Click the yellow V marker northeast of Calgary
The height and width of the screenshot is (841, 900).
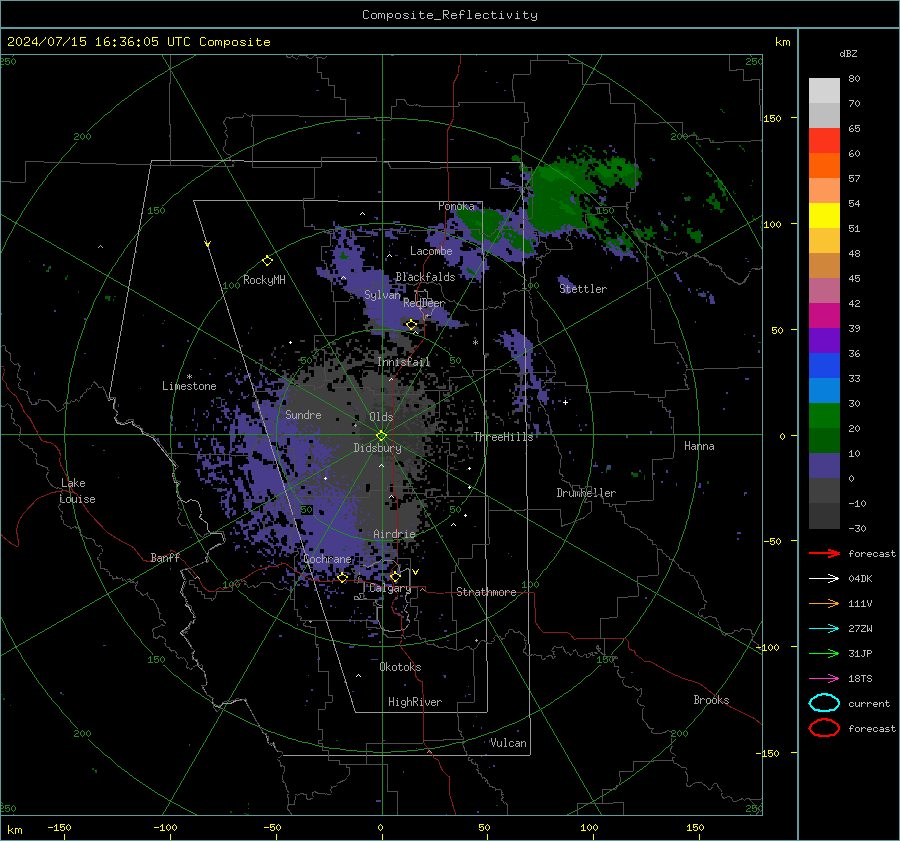416,572
